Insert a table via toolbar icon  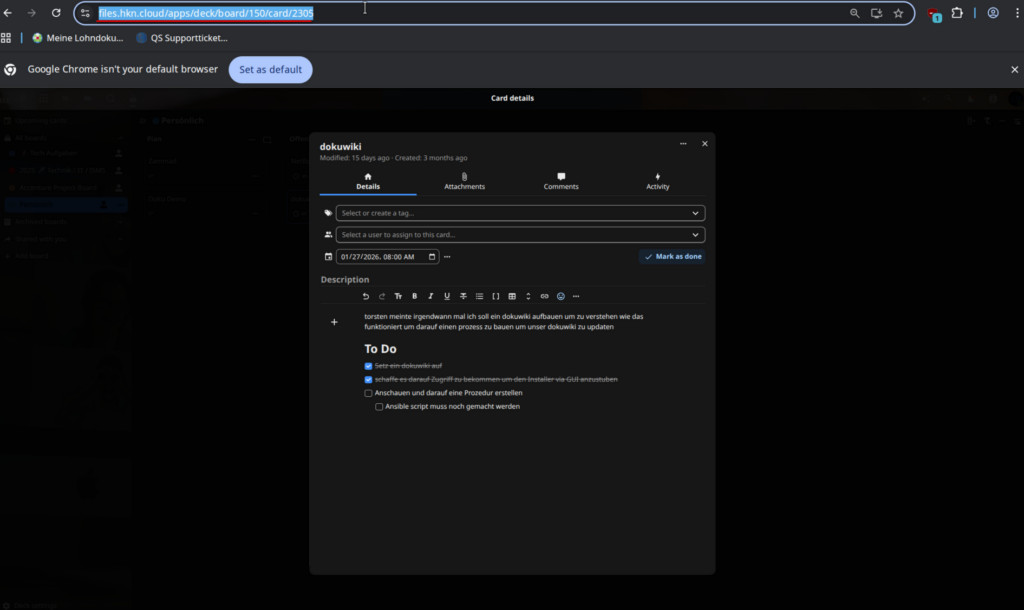512,296
